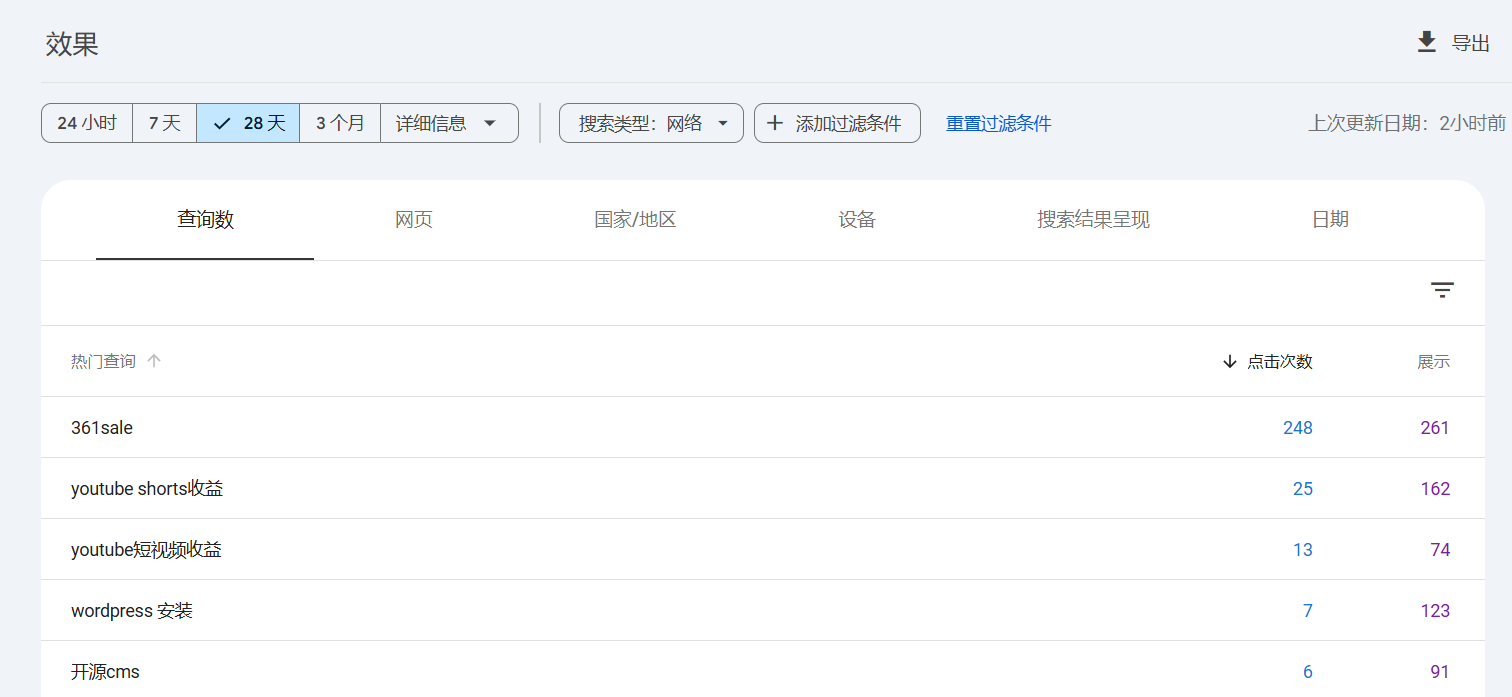This screenshot has height=697, width=1512.
Task: Open the 国家/地区 tab
Action: (635, 220)
